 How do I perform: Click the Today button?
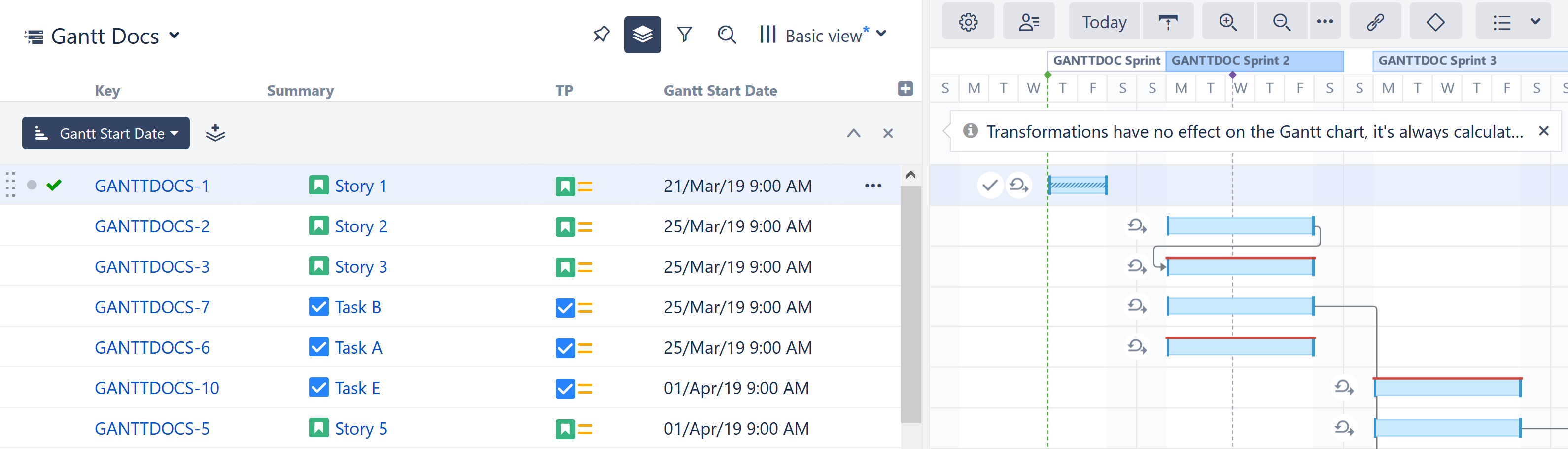pos(1104,21)
